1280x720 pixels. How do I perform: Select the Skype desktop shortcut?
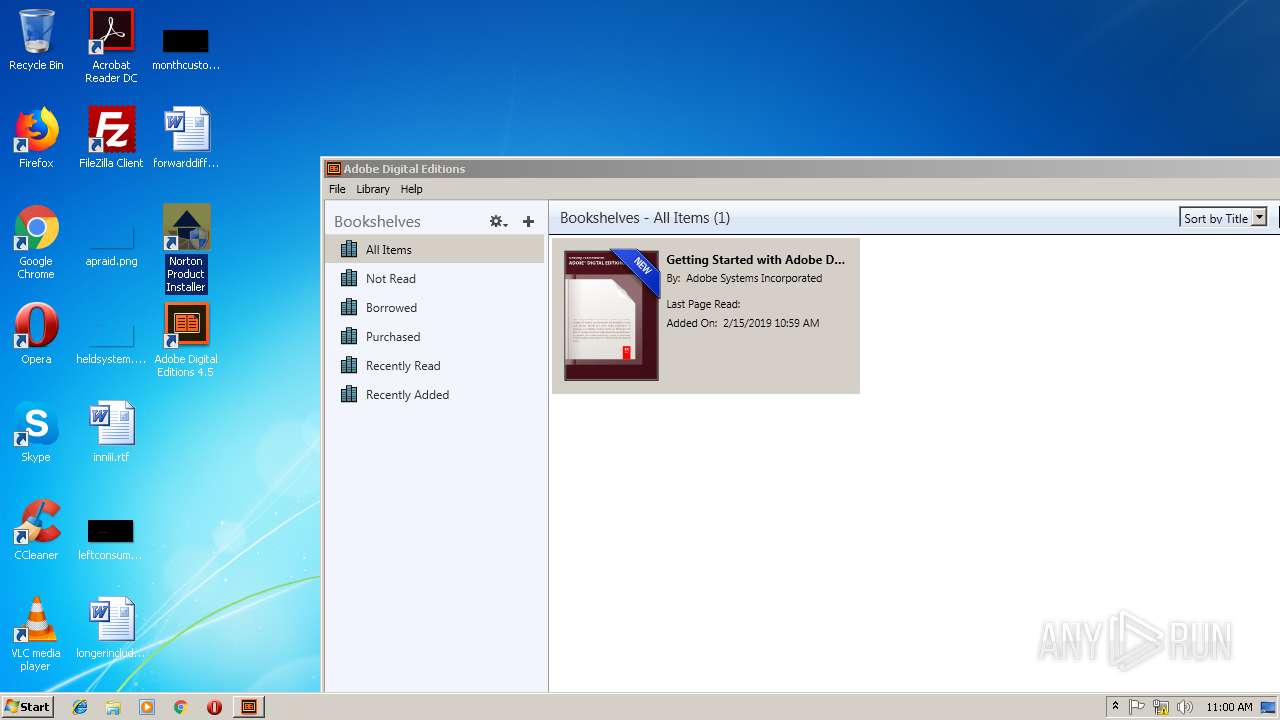point(36,432)
